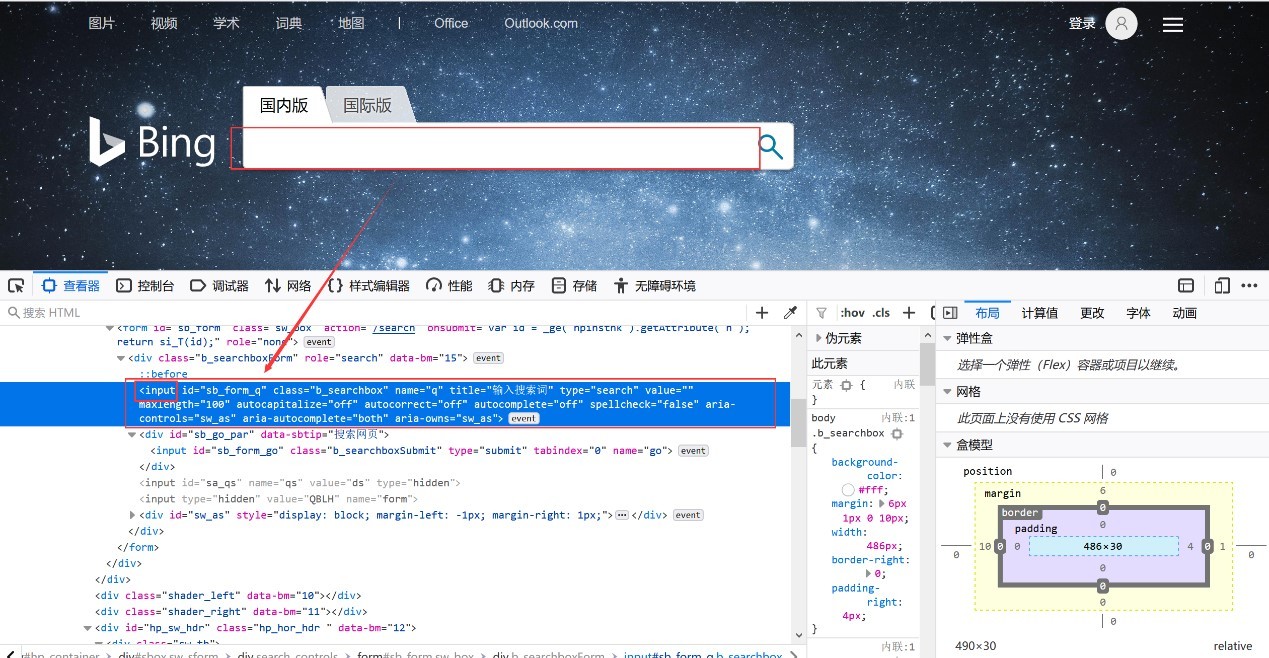Select the 查看器 inspector panel
The height and width of the screenshot is (658, 1269).
(x=70, y=285)
